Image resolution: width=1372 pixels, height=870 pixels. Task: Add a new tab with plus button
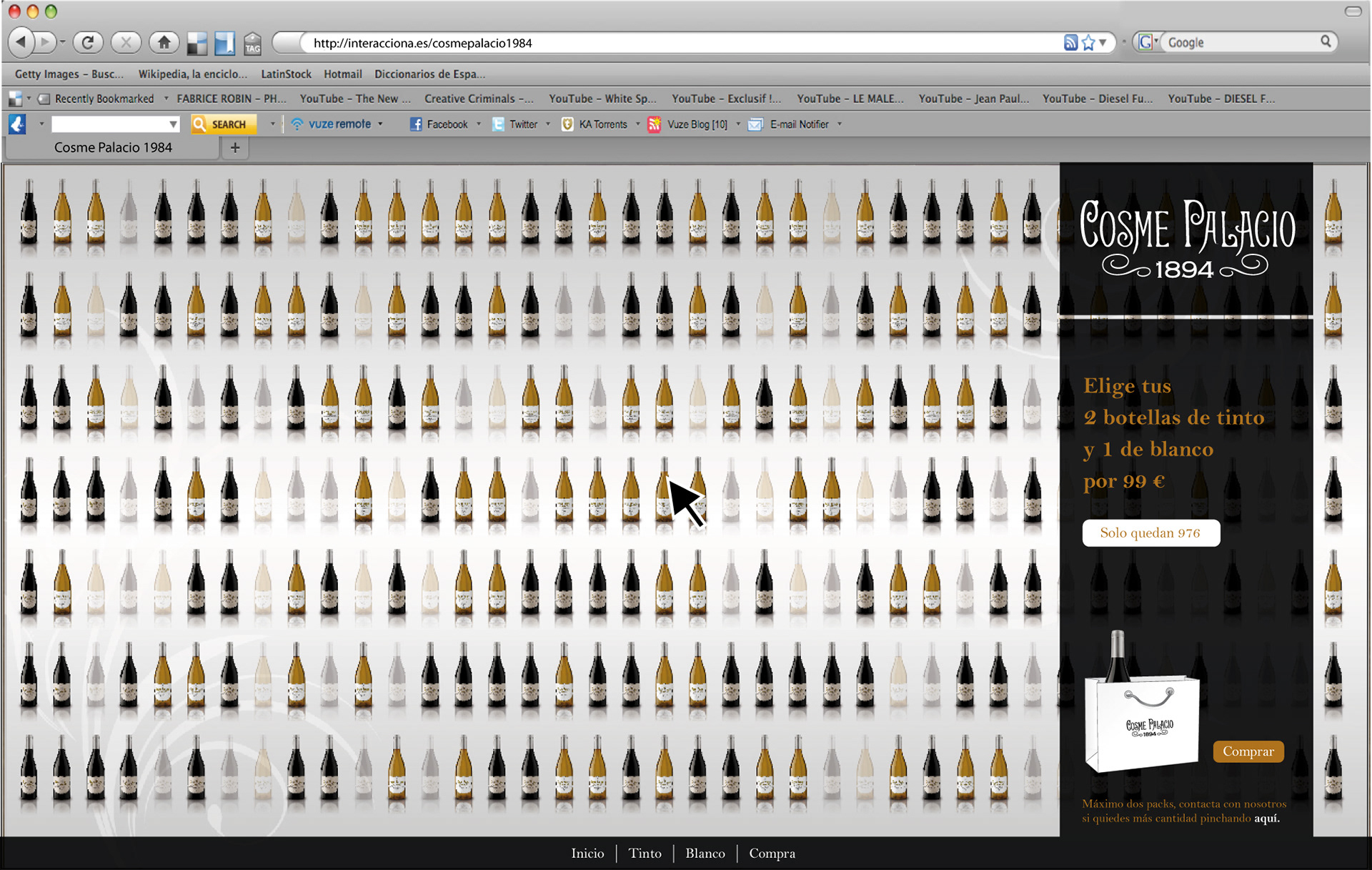pyautogui.click(x=234, y=147)
